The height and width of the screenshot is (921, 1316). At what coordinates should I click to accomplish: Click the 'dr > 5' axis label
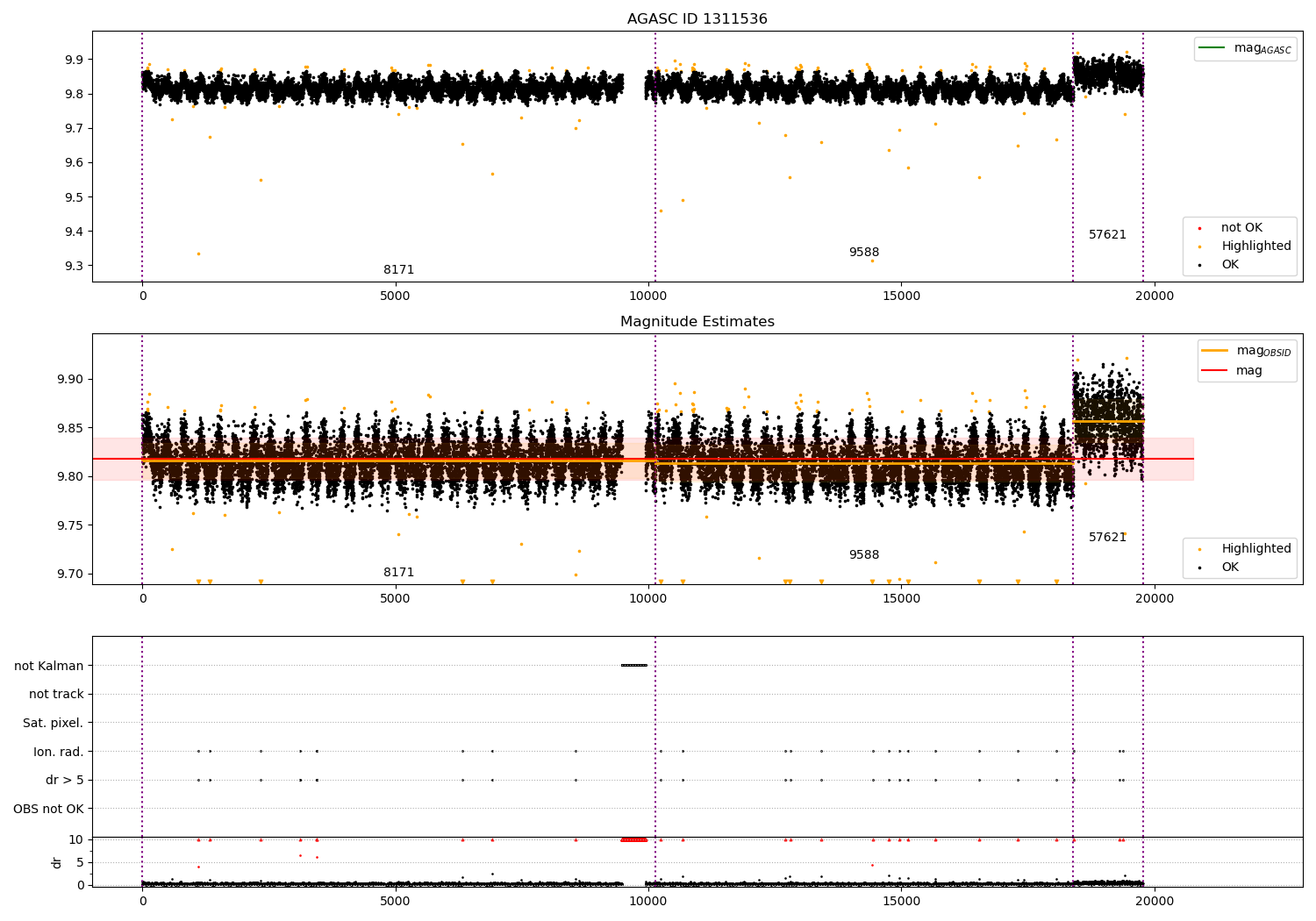point(65,780)
